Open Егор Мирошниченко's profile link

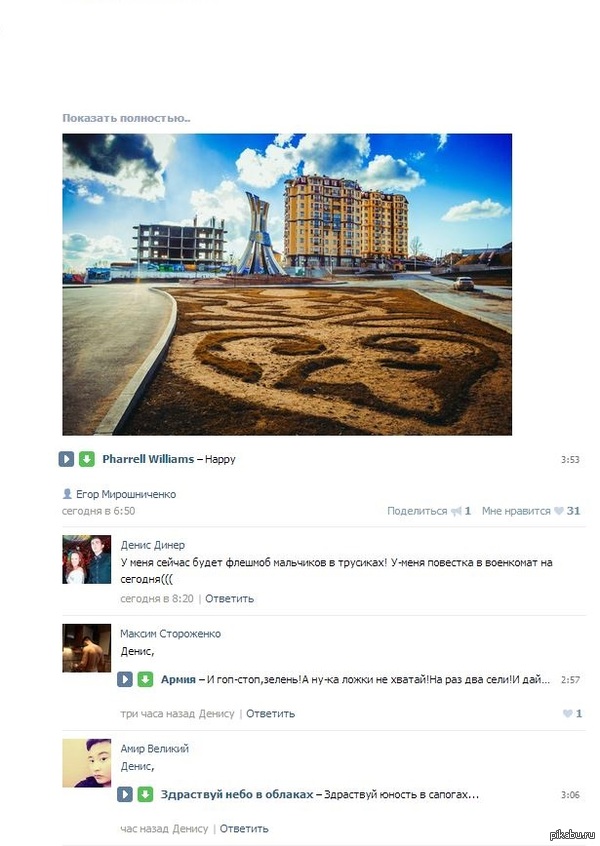point(126,494)
